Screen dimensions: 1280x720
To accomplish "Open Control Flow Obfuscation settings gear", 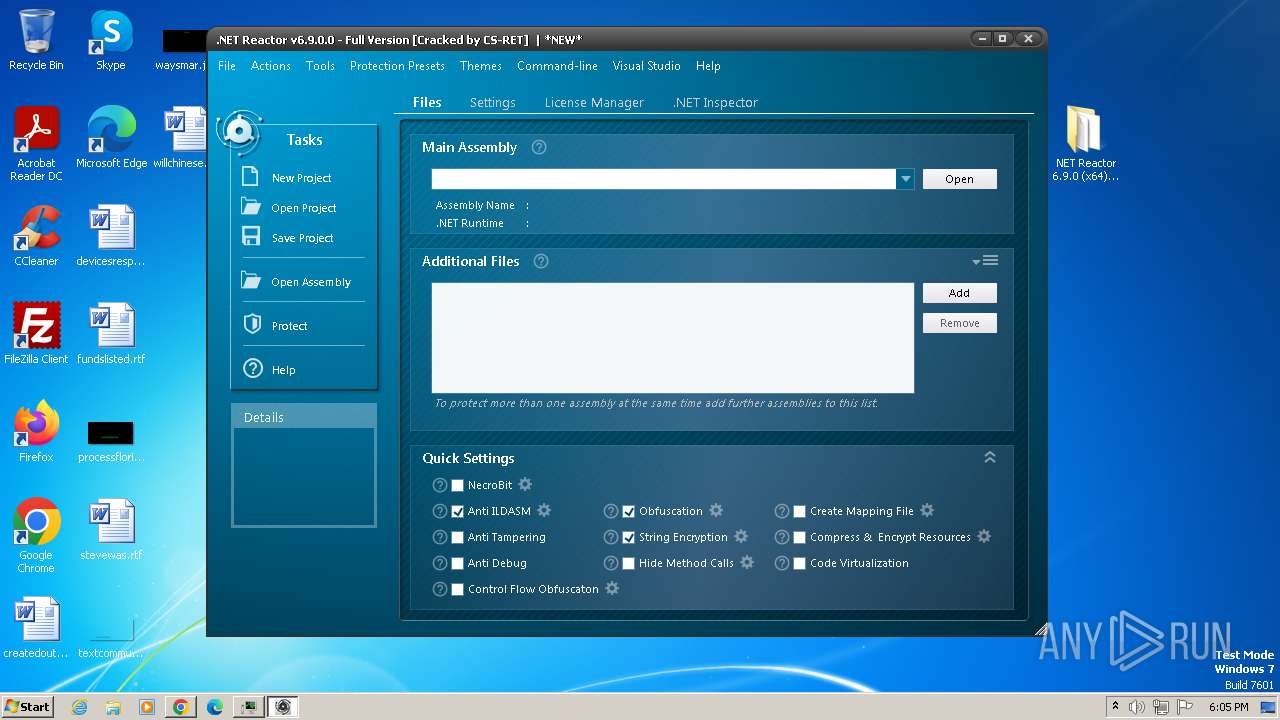I will (612, 588).
